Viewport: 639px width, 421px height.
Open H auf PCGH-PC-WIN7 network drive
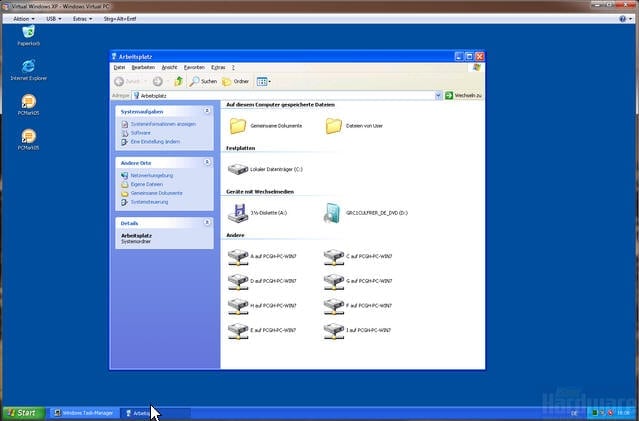(262, 306)
